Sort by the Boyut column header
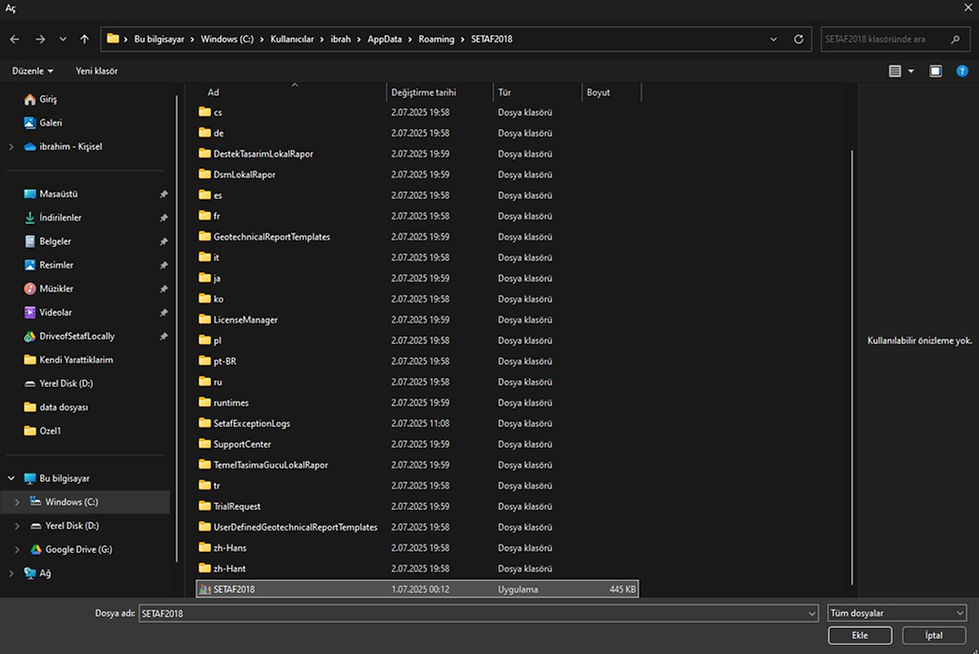 [598, 92]
